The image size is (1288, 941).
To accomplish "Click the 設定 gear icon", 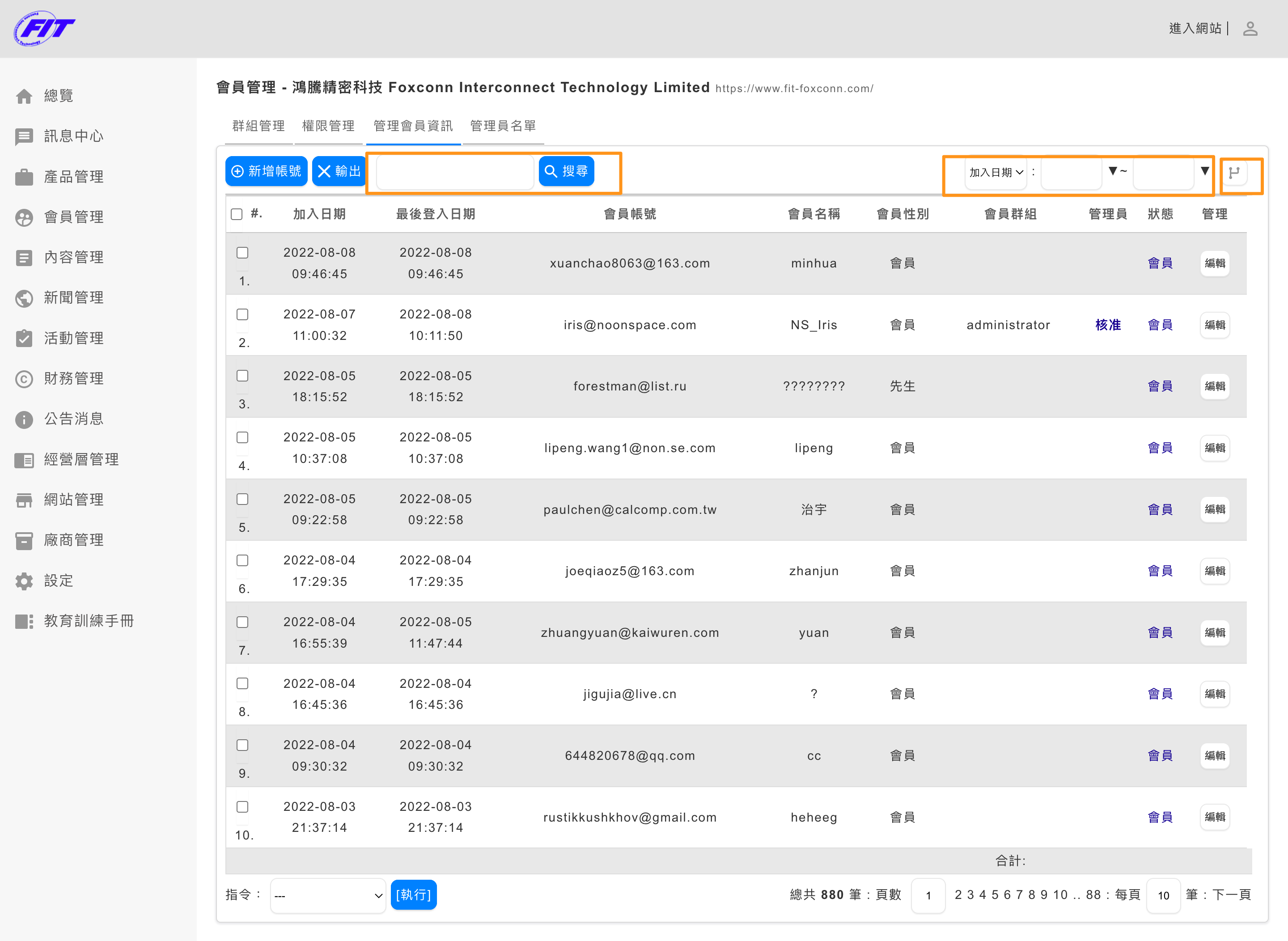I will (24, 581).
